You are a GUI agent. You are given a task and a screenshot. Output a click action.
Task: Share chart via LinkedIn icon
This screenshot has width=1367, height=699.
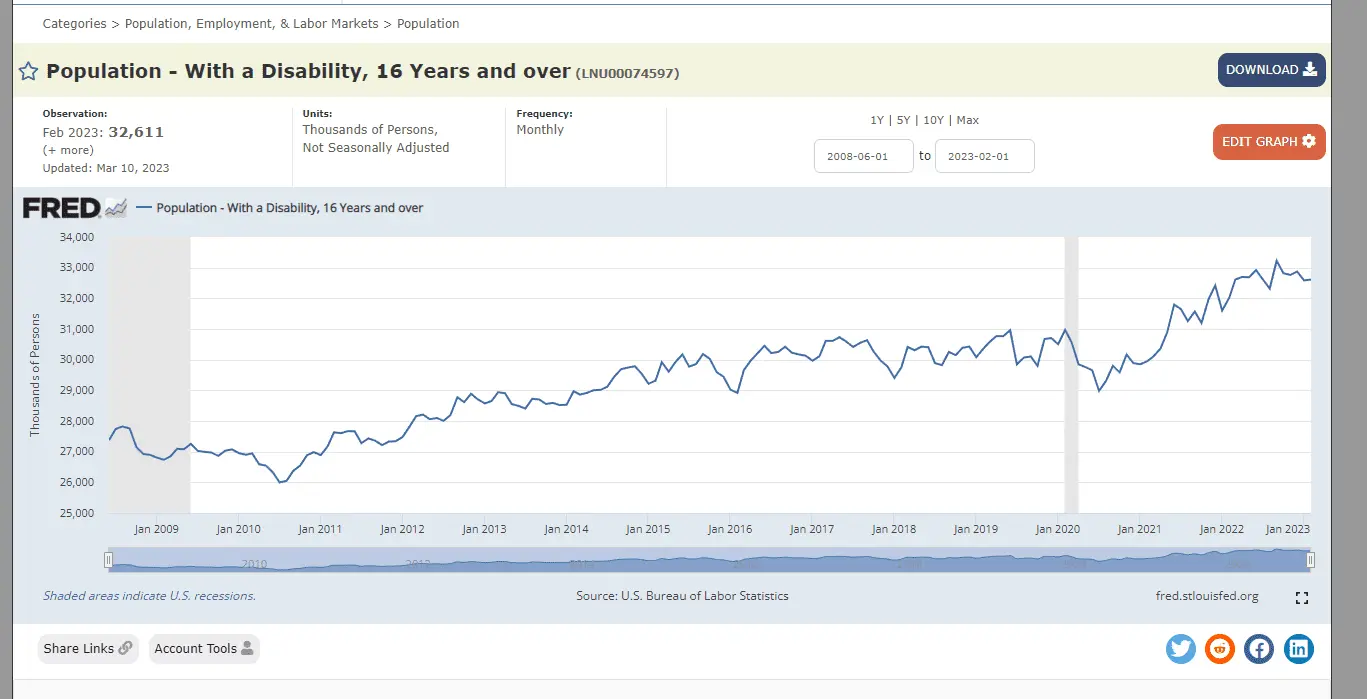(x=1298, y=649)
